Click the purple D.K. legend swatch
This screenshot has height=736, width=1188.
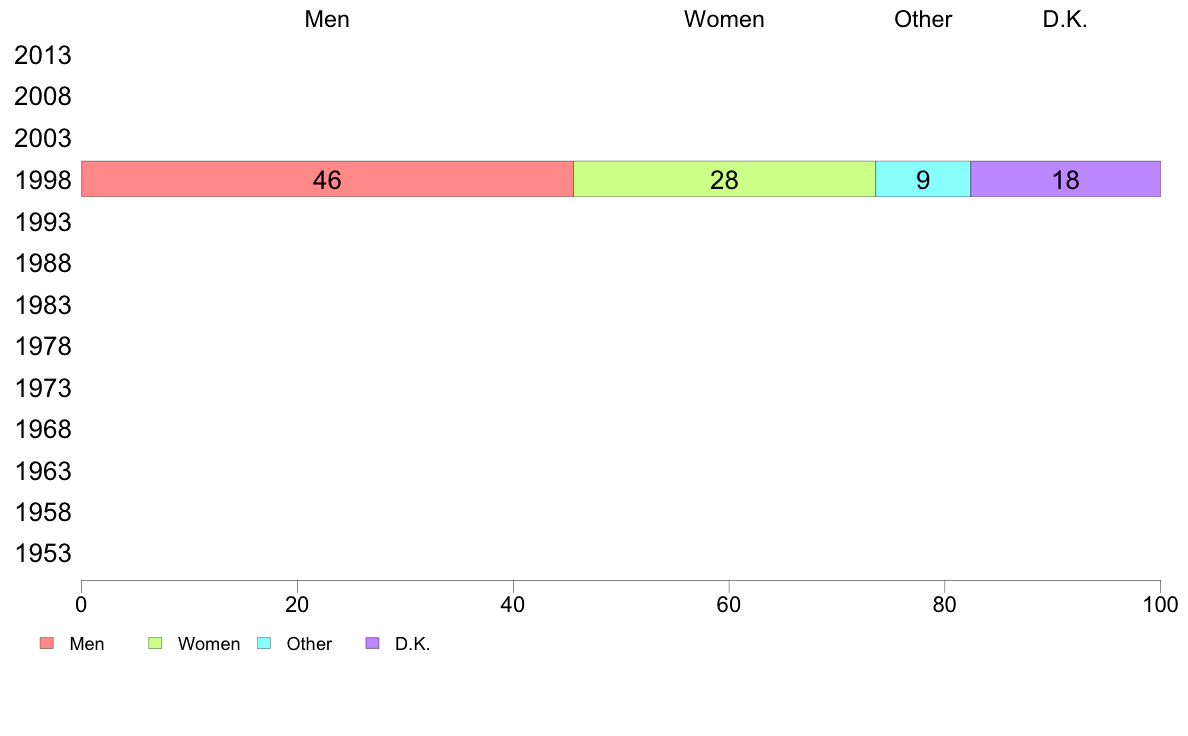pos(373,643)
